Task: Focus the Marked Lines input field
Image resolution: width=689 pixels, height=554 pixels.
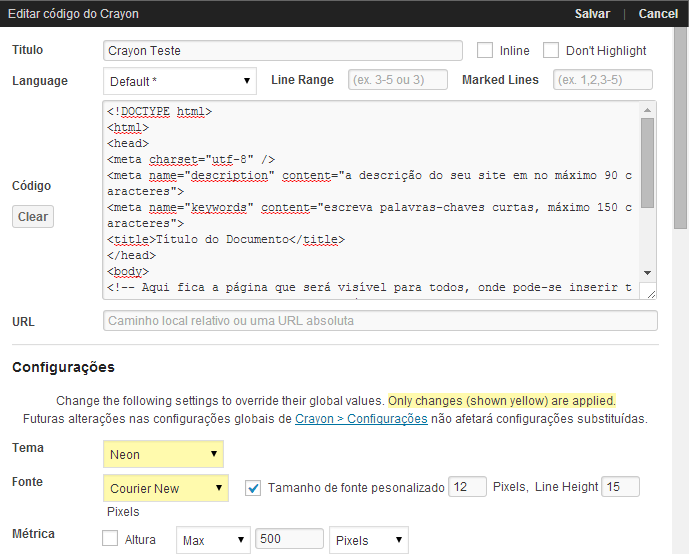Action: click(x=602, y=80)
